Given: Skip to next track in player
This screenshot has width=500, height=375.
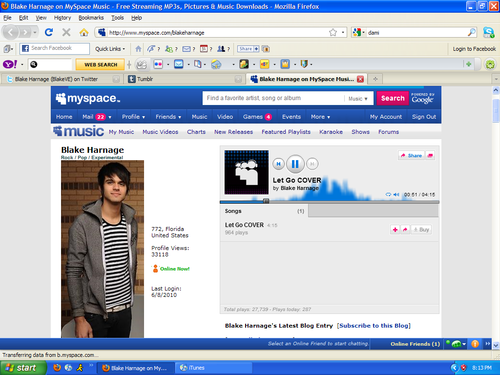Looking at the screenshot, I should pos(312,164).
